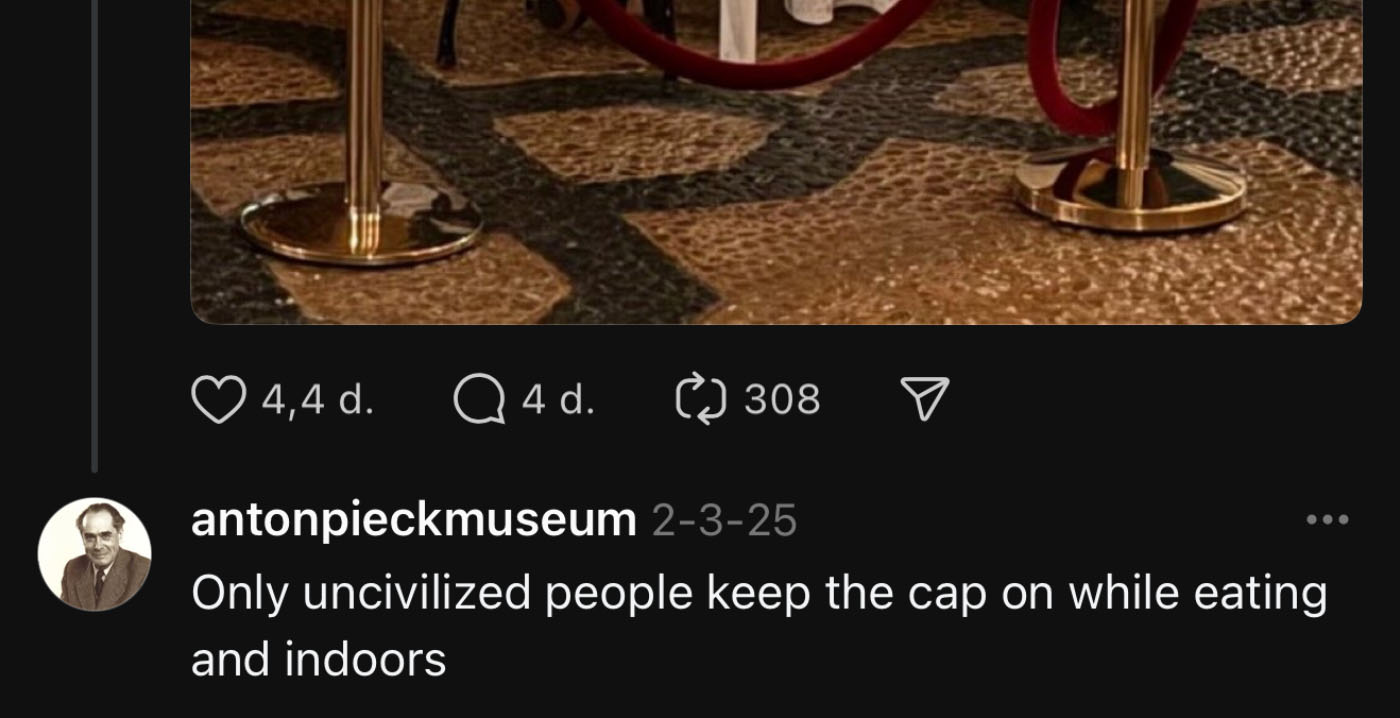1400x718 pixels.
Task: Open the three-dot menu on antonpieckmuseum's reply
Action: (1328, 519)
